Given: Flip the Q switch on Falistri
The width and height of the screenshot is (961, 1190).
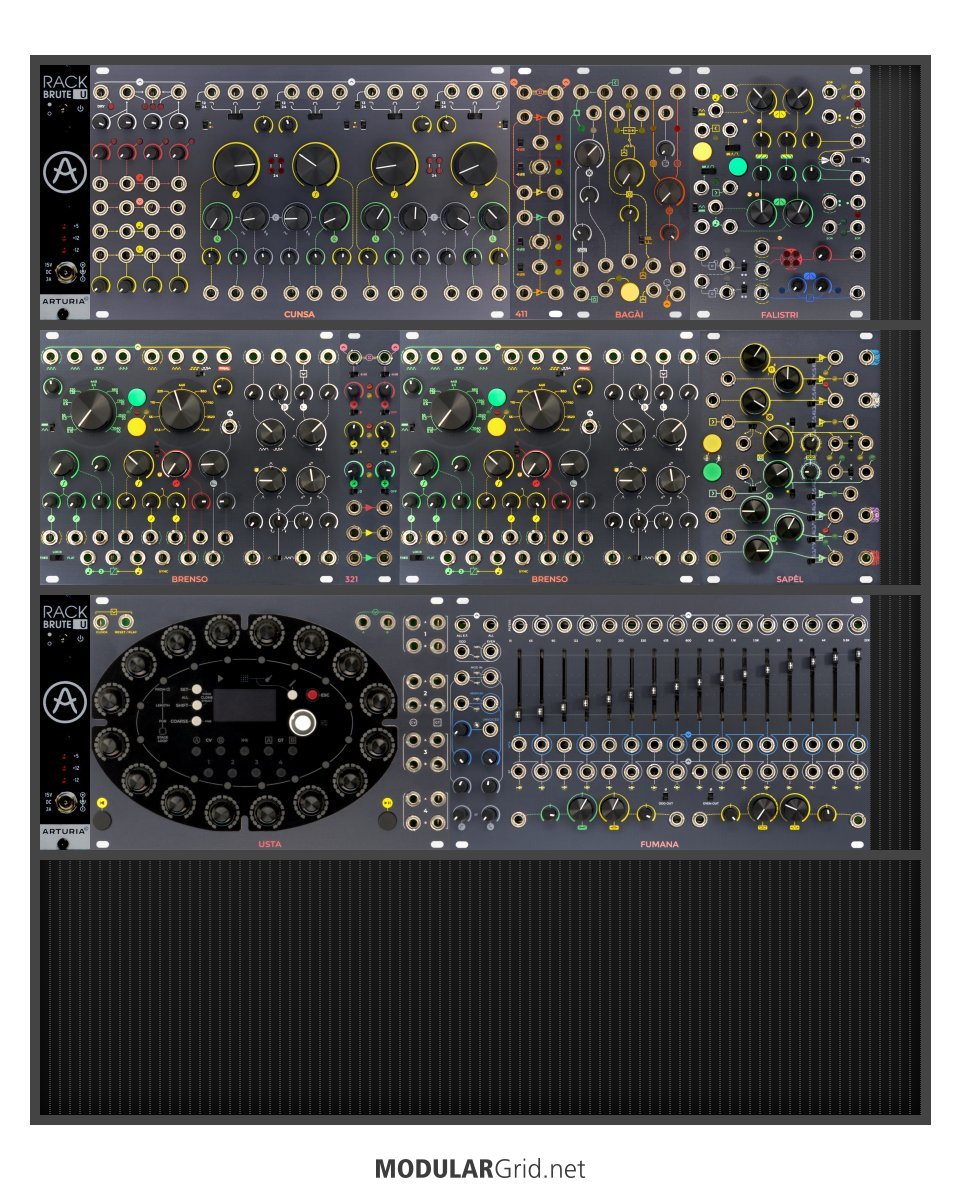Looking at the screenshot, I should pyautogui.click(x=856, y=160).
